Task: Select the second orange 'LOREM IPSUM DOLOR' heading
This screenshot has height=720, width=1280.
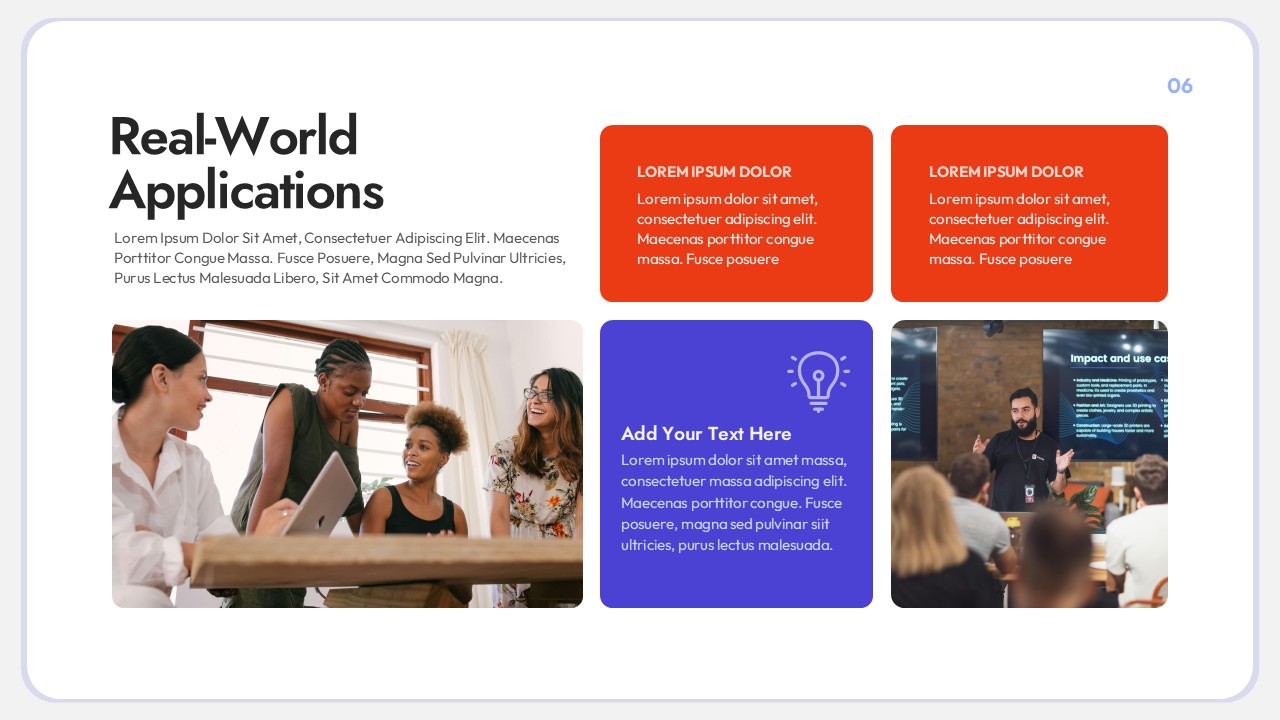Action: click(x=1006, y=172)
